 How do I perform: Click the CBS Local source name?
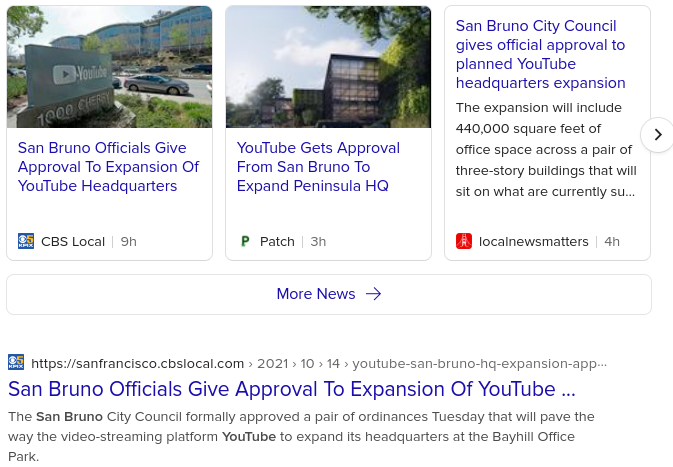(73, 242)
